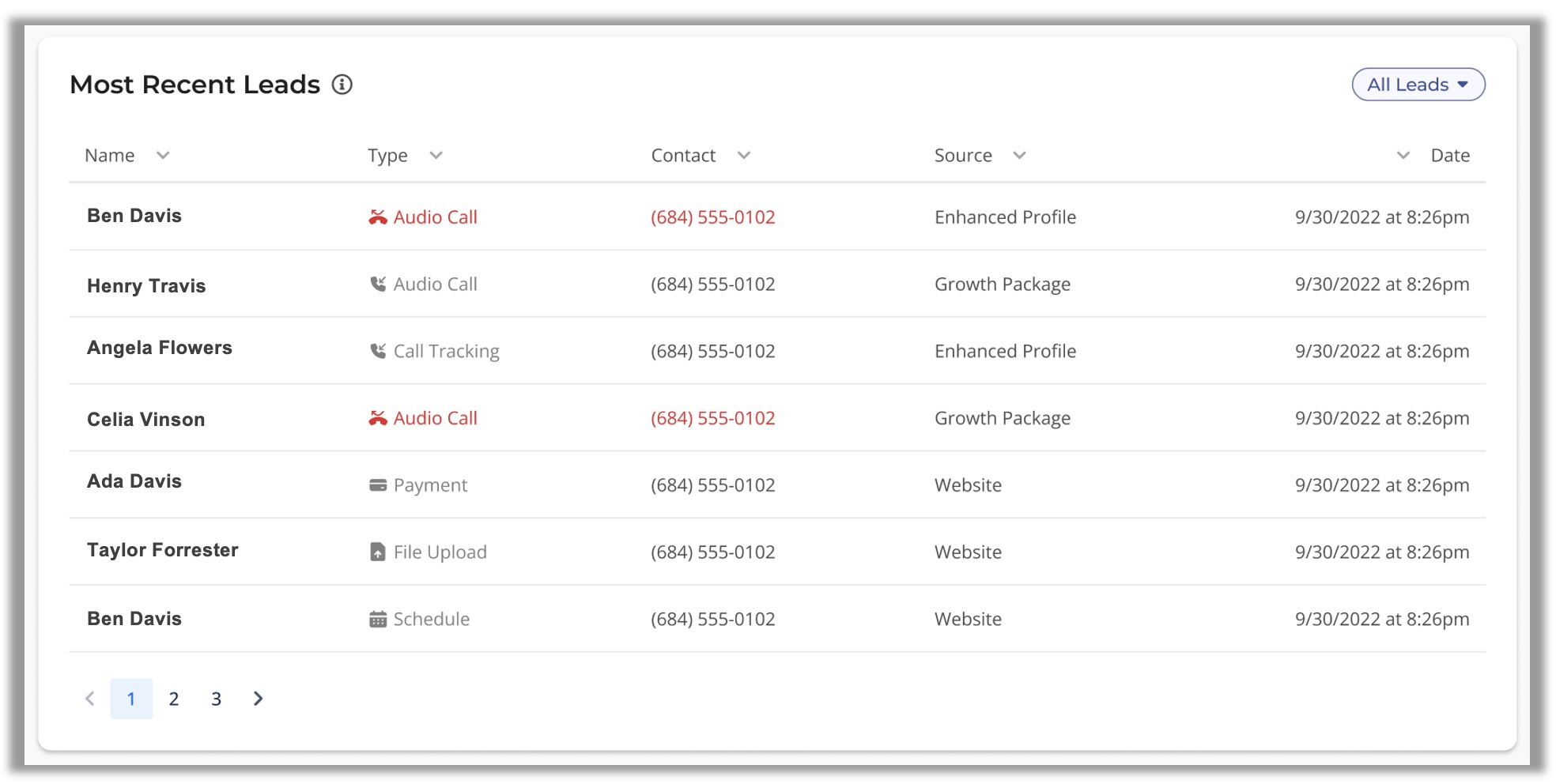Screen dimensions: 1556x784
Task: Click the incoming call icon for Henry Travis
Action: coord(378,284)
